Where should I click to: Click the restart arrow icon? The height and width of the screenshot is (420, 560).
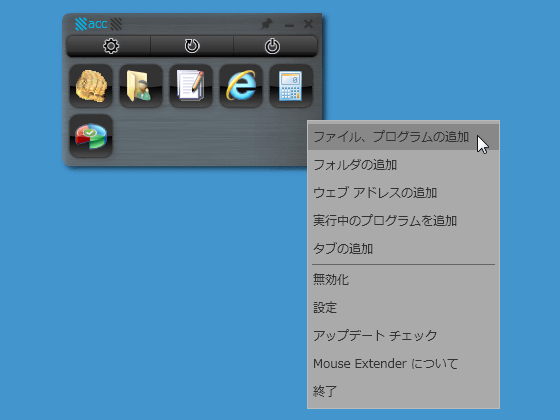click(x=192, y=46)
